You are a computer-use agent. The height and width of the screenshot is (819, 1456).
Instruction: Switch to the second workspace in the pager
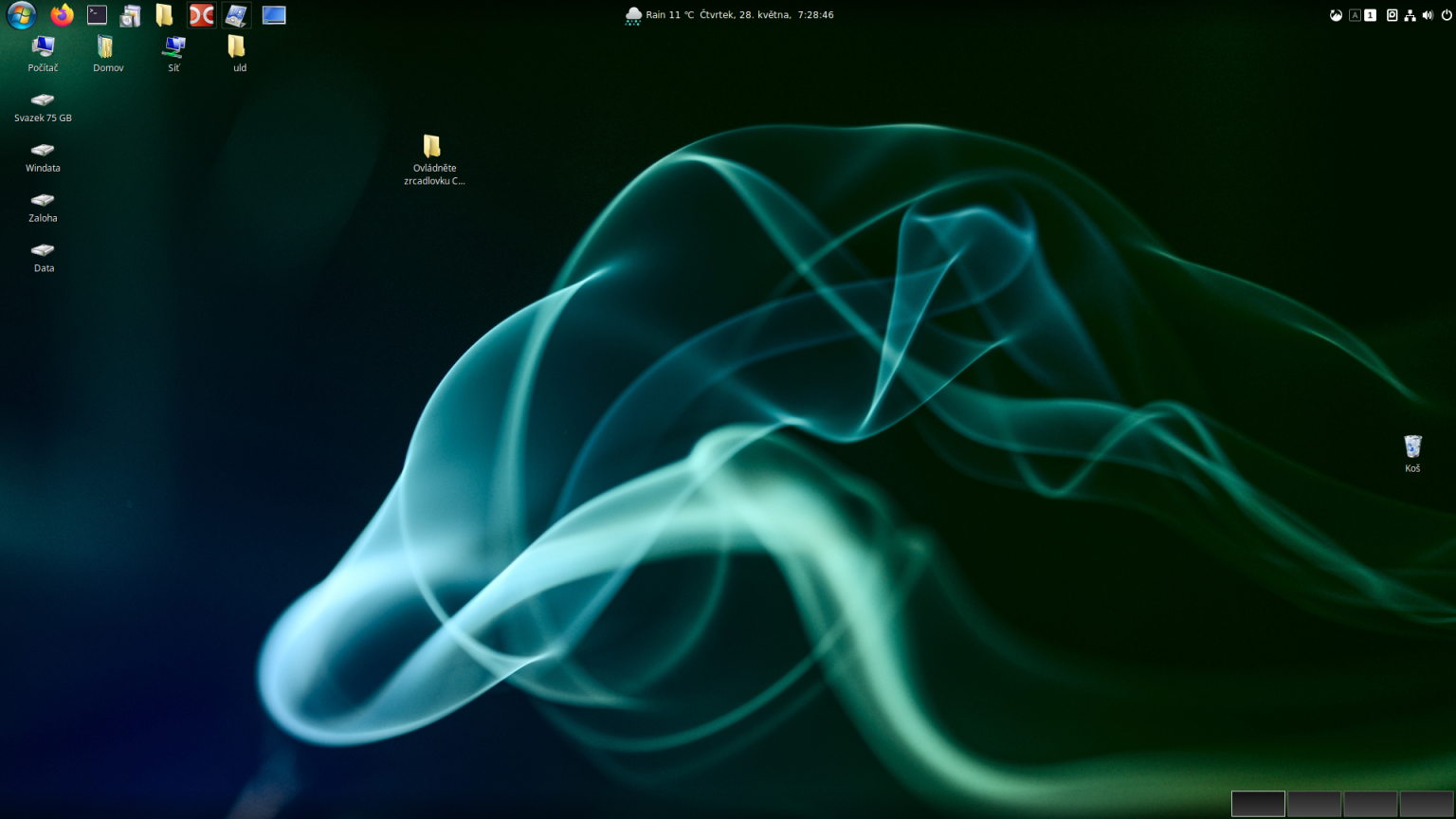tap(1314, 804)
